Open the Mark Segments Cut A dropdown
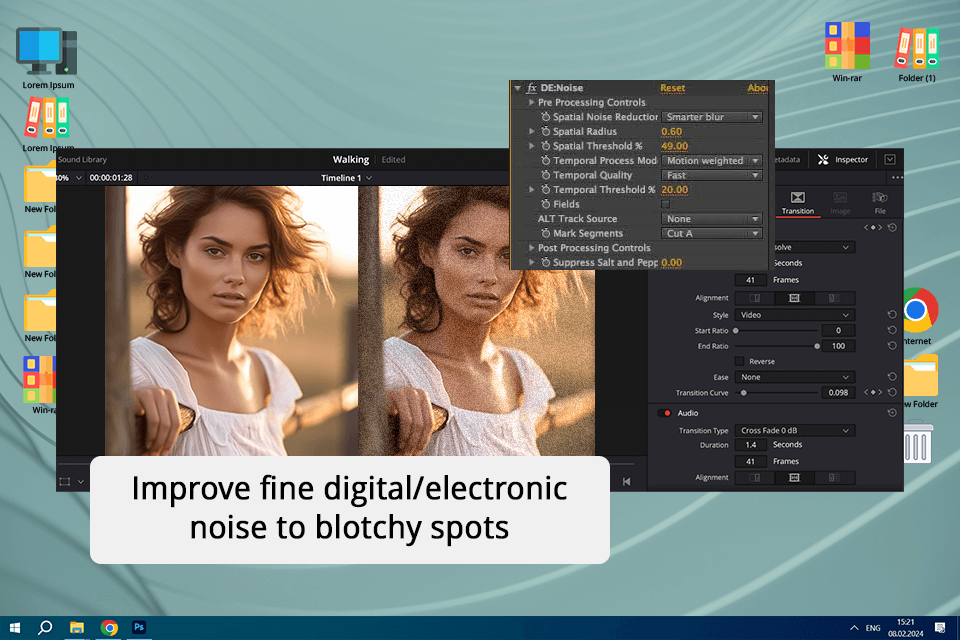 (711, 233)
